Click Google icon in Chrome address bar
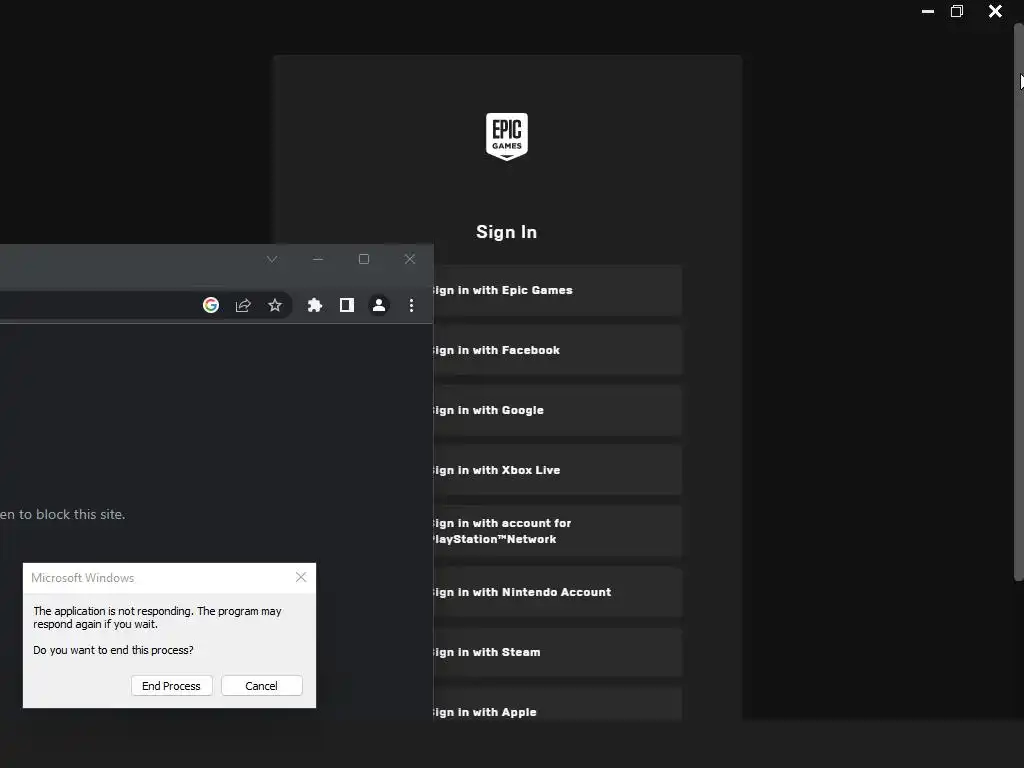 tap(211, 305)
